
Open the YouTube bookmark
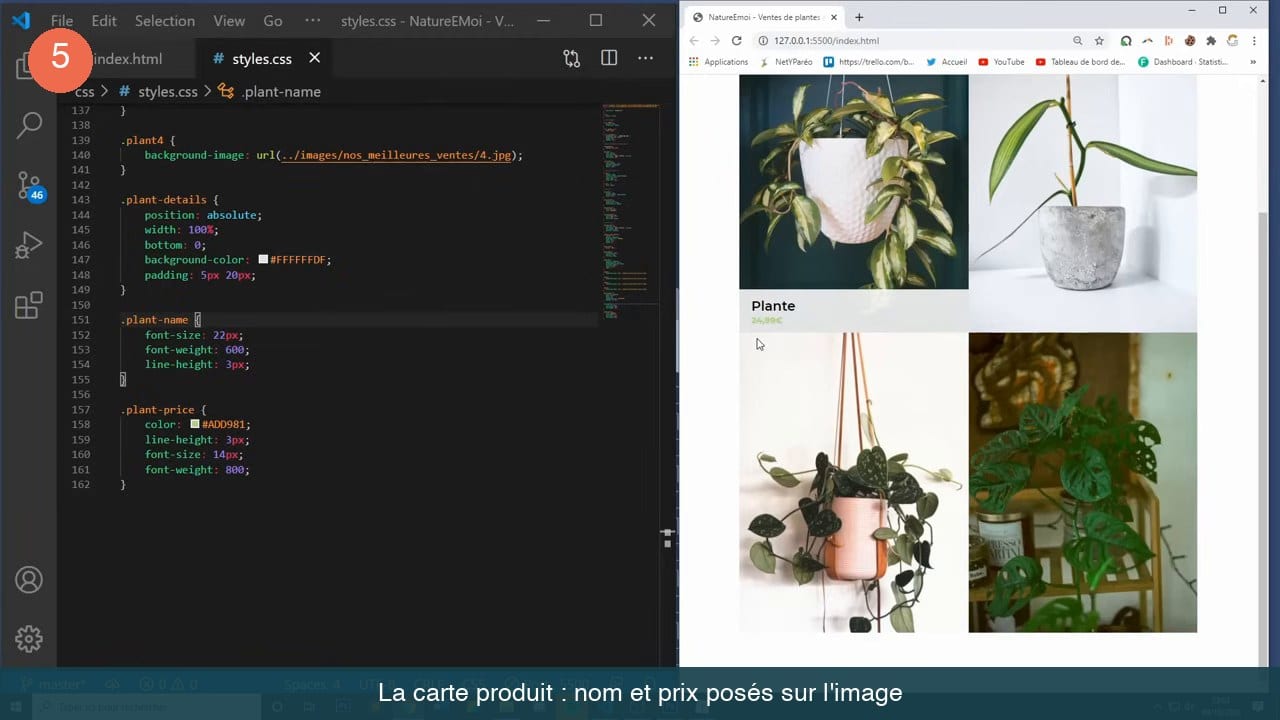pyautogui.click(x=1001, y=62)
